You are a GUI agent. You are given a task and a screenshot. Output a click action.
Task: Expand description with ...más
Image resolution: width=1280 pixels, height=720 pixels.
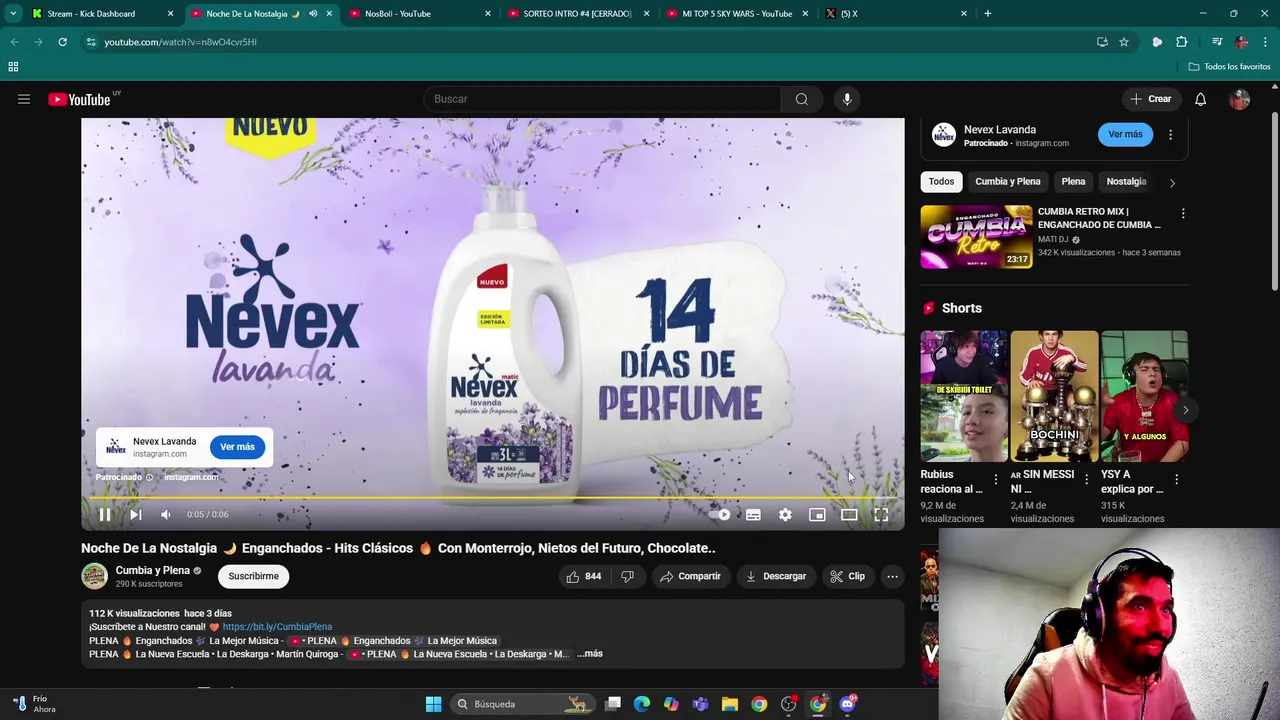tap(590, 654)
